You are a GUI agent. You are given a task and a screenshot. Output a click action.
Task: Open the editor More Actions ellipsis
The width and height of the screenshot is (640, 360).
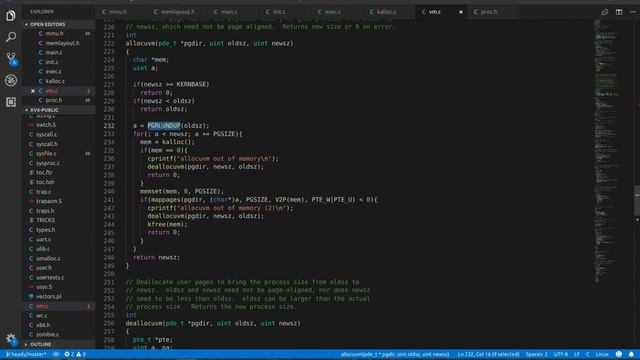[x=633, y=12]
